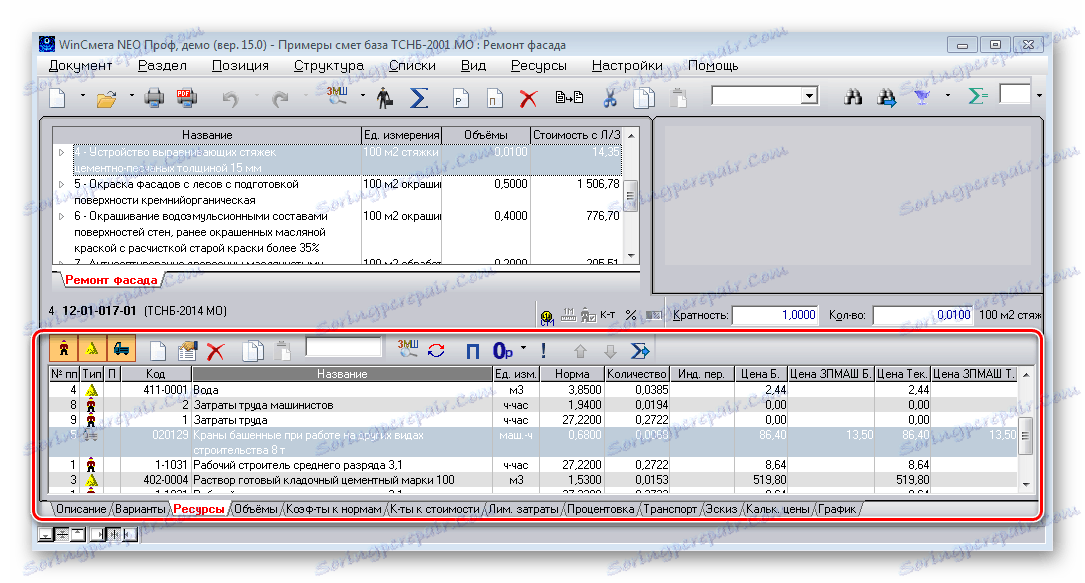The width and height of the screenshot is (1085, 583).
Task: Select the Ремонт фасада sheet tab
Action: point(111,280)
